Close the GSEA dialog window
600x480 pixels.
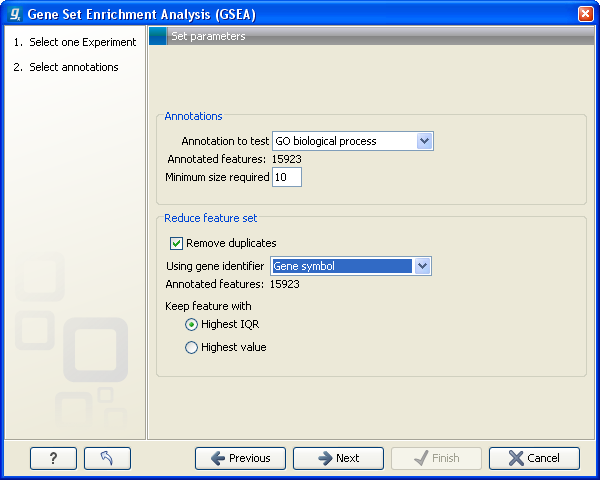pos(585,14)
